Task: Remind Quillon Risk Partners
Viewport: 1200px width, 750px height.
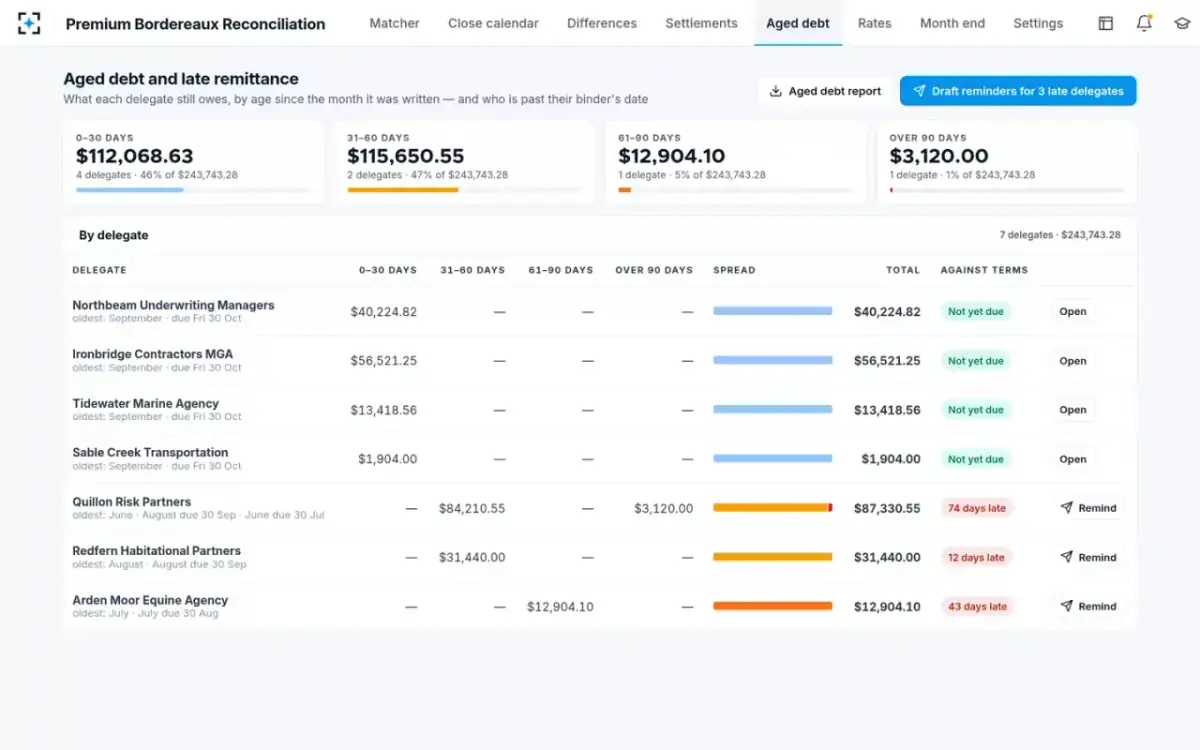Action: point(1088,508)
